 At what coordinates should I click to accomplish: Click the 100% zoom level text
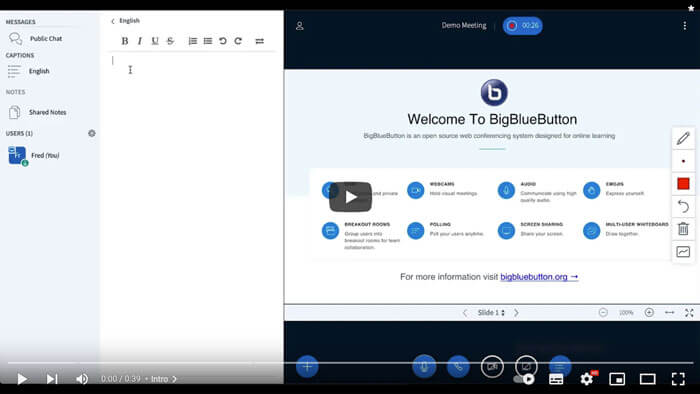[626, 313]
